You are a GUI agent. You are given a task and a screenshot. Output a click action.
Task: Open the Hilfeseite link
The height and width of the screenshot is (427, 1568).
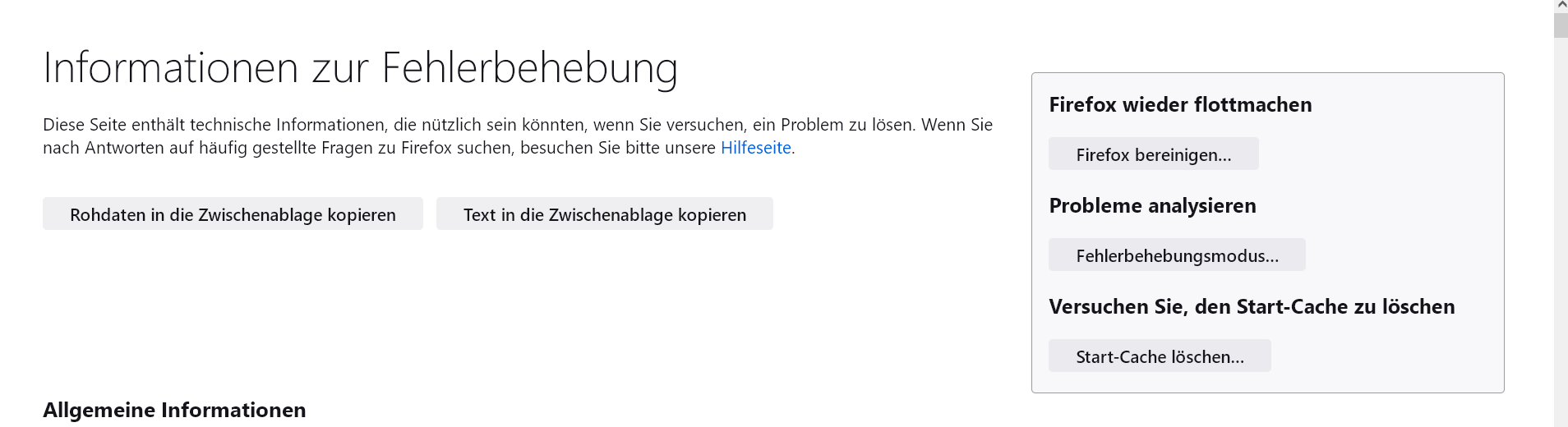coord(755,148)
